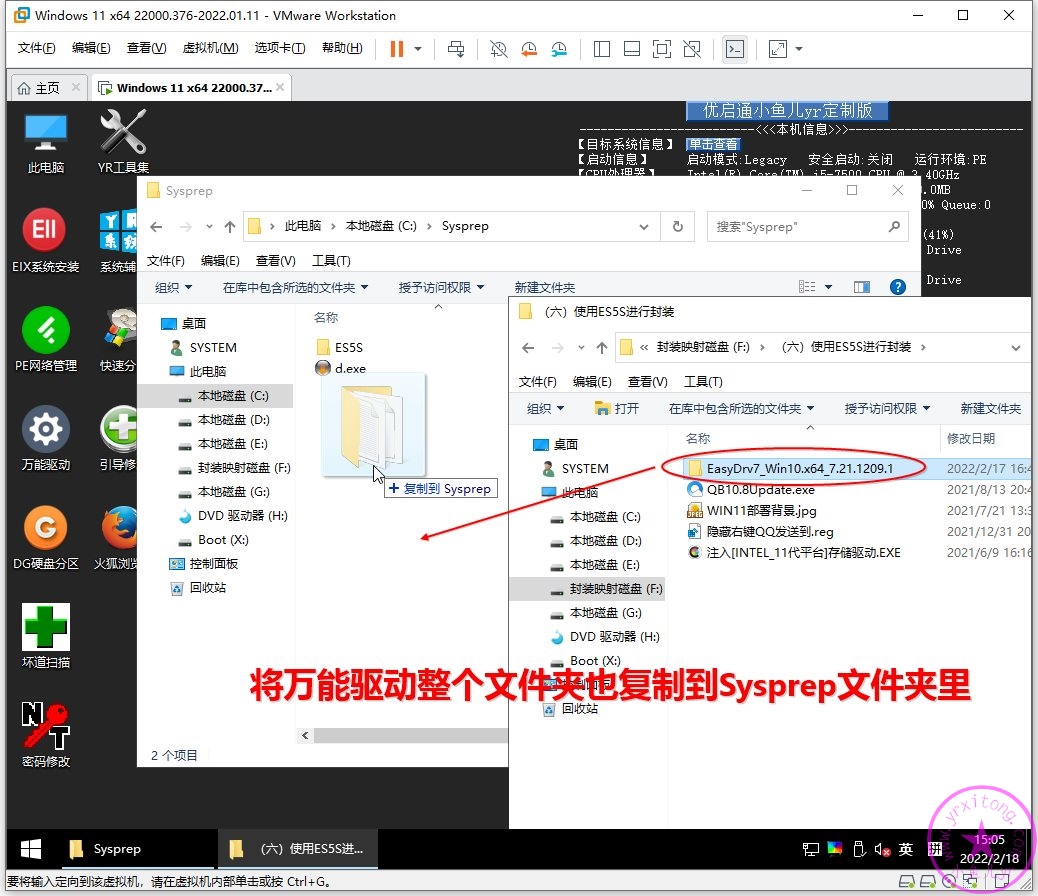Viewport: 1038px width, 896px height.
Task: Open view options dropdown in Sysprep window
Action: (x=828, y=287)
